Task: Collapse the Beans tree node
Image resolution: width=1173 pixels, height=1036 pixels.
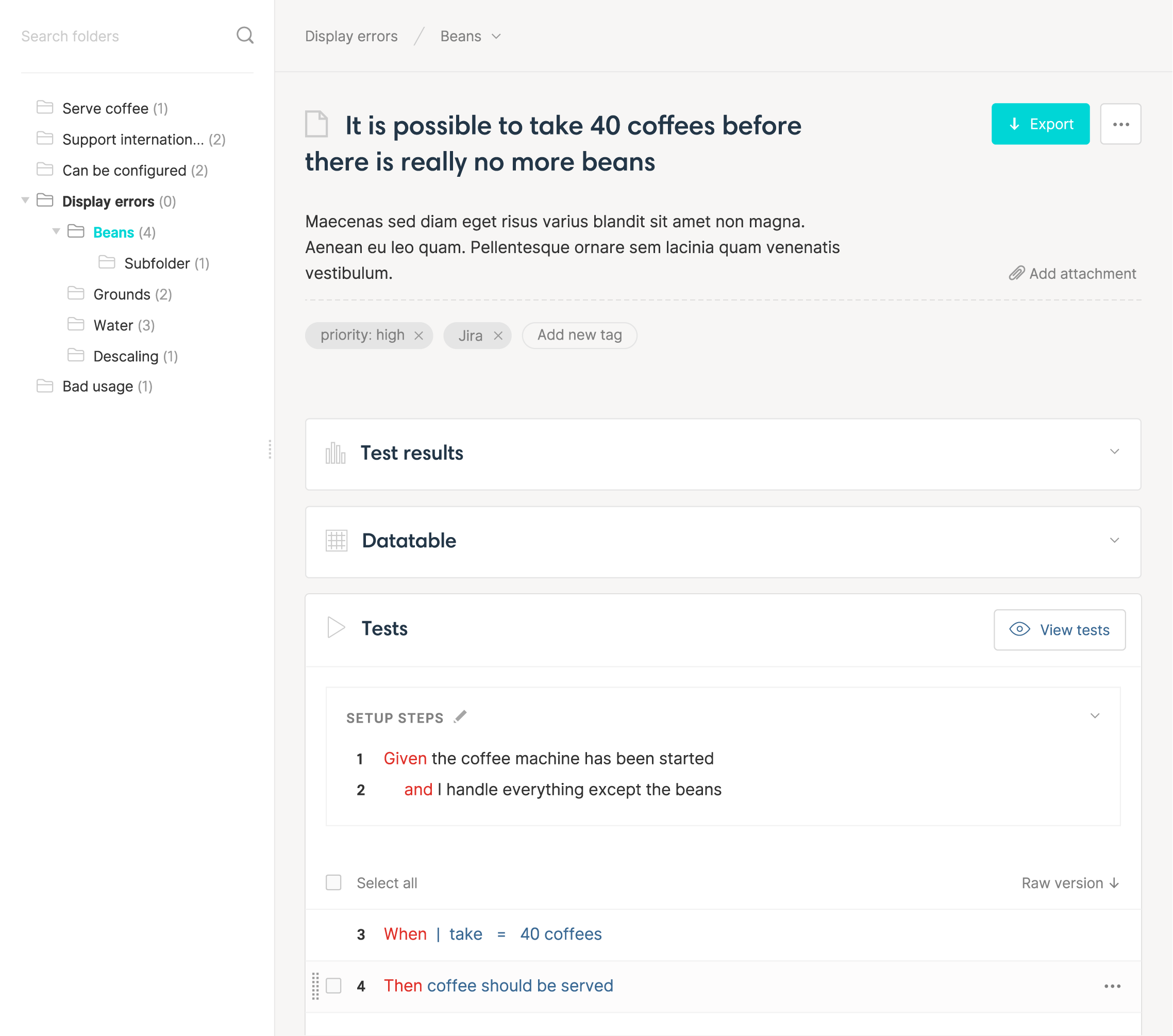Action: (x=56, y=231)
